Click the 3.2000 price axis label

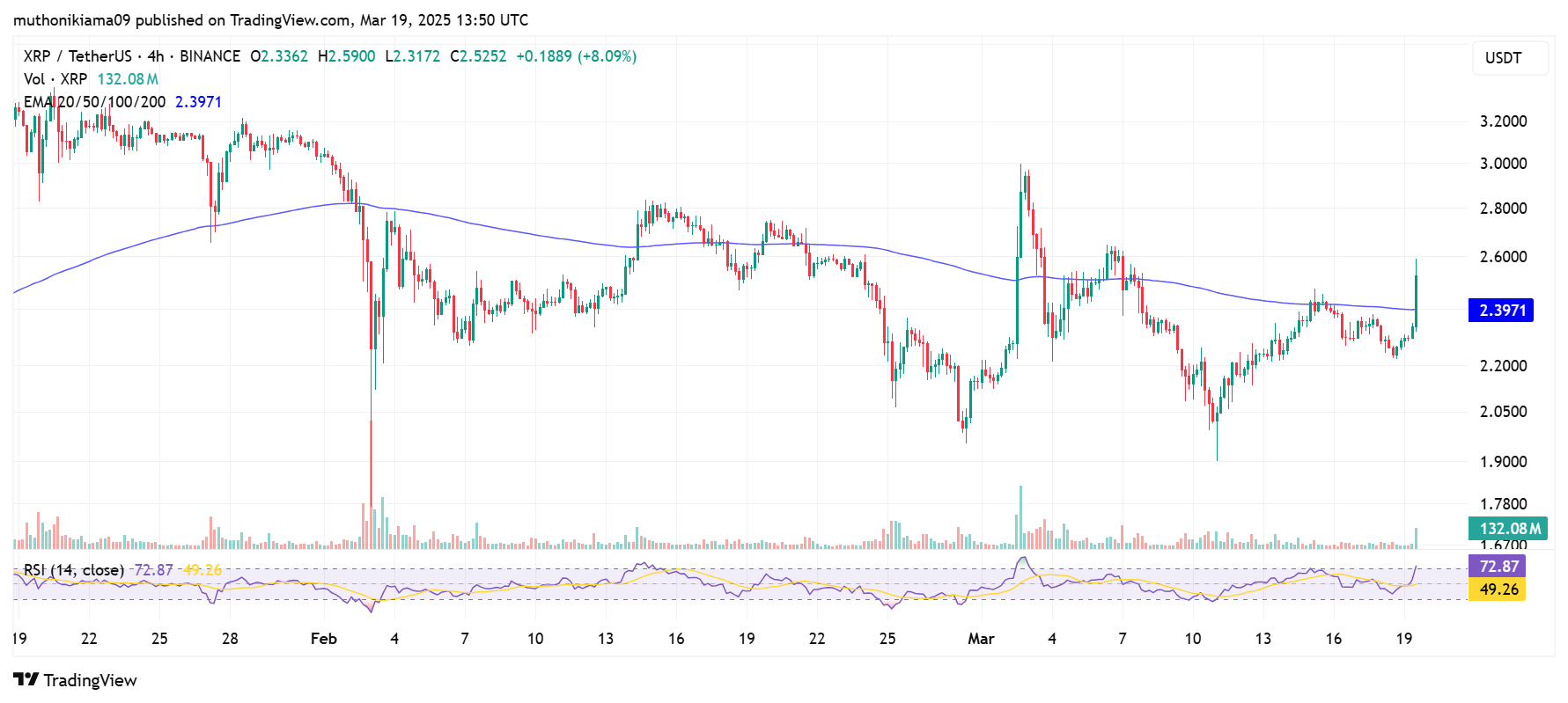1503,121
